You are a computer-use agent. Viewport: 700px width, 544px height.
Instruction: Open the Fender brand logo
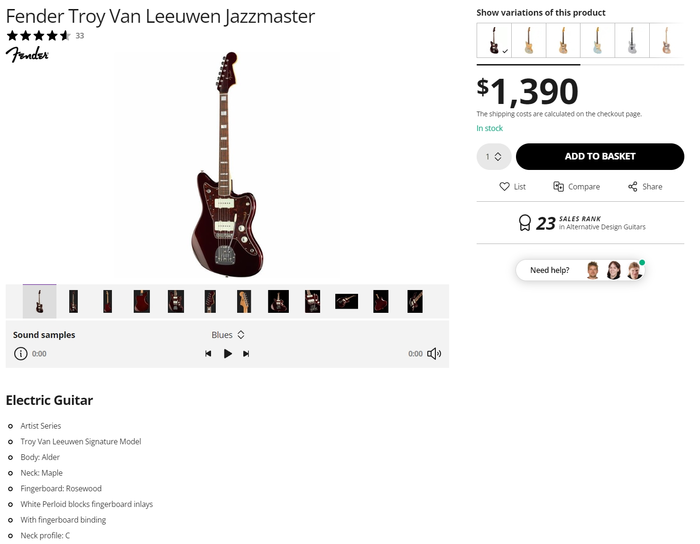27,54
